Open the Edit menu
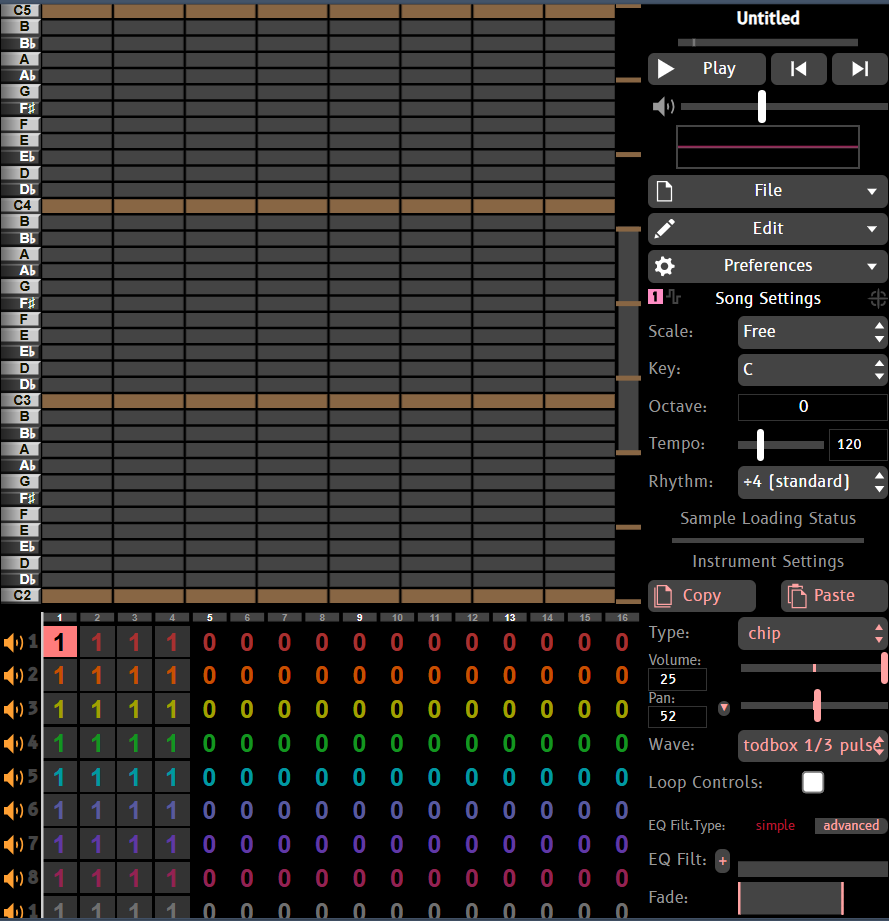This screenshot has height=921, width=889. tap(767, 228)
